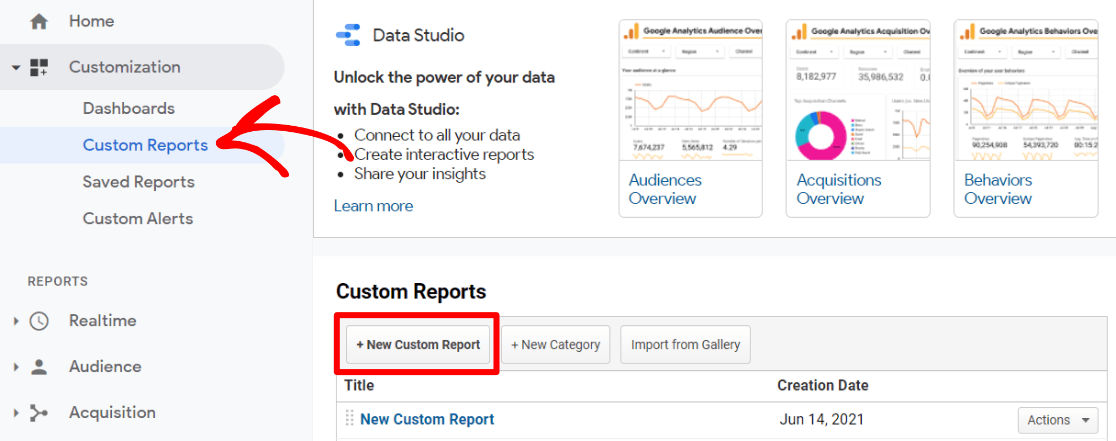Click the Custom Reports section heading
Image resolution: width=1116 pixels, height=441 pixels.
pyautogui.click(x=411, y=292)
